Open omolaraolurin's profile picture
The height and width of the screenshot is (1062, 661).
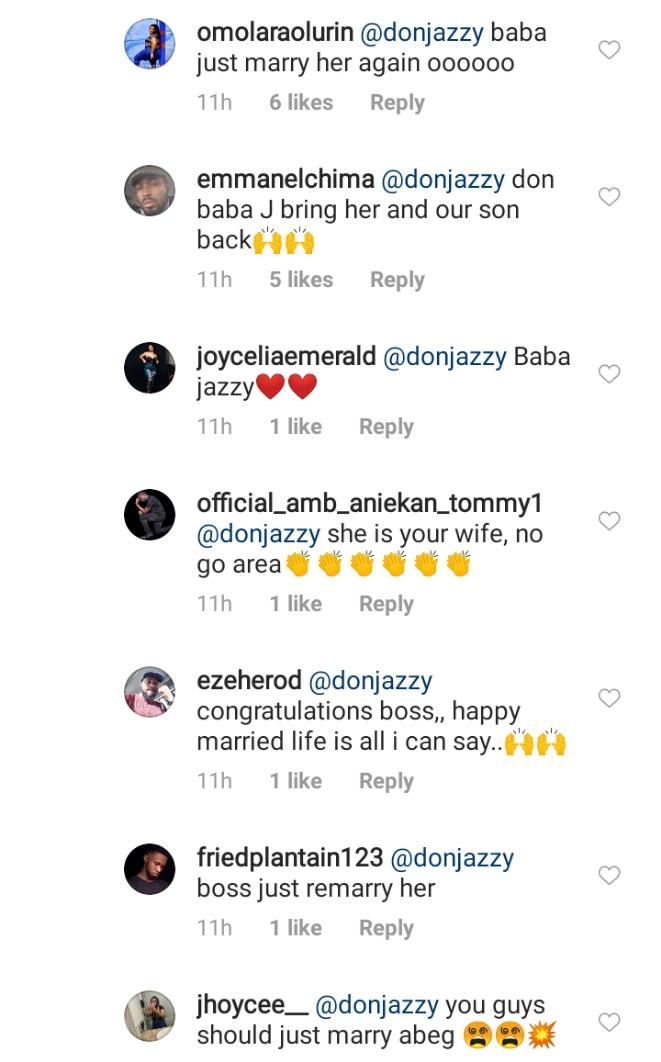pos(150,45)
